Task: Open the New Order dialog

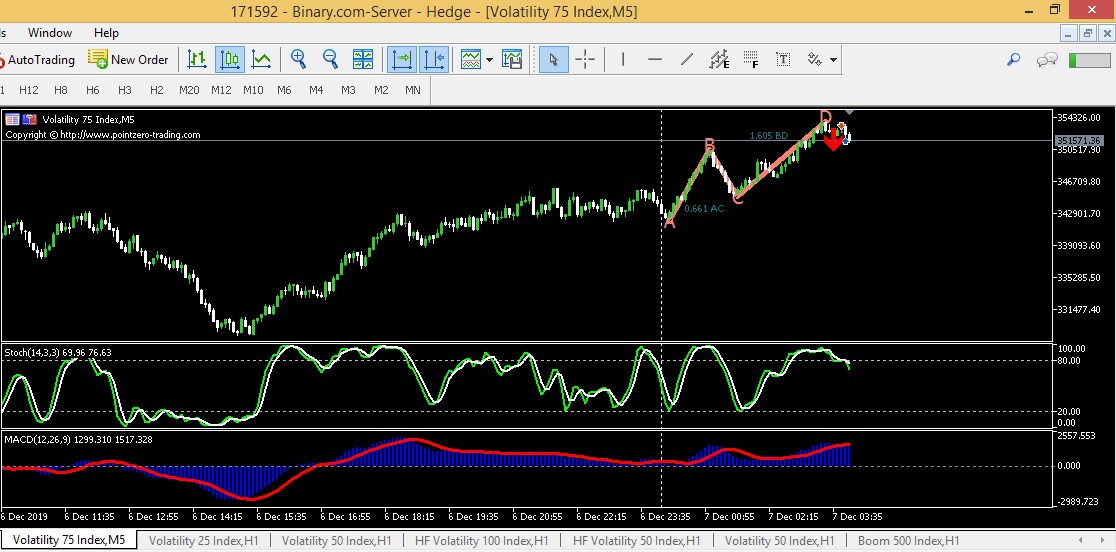Action: 129,60
